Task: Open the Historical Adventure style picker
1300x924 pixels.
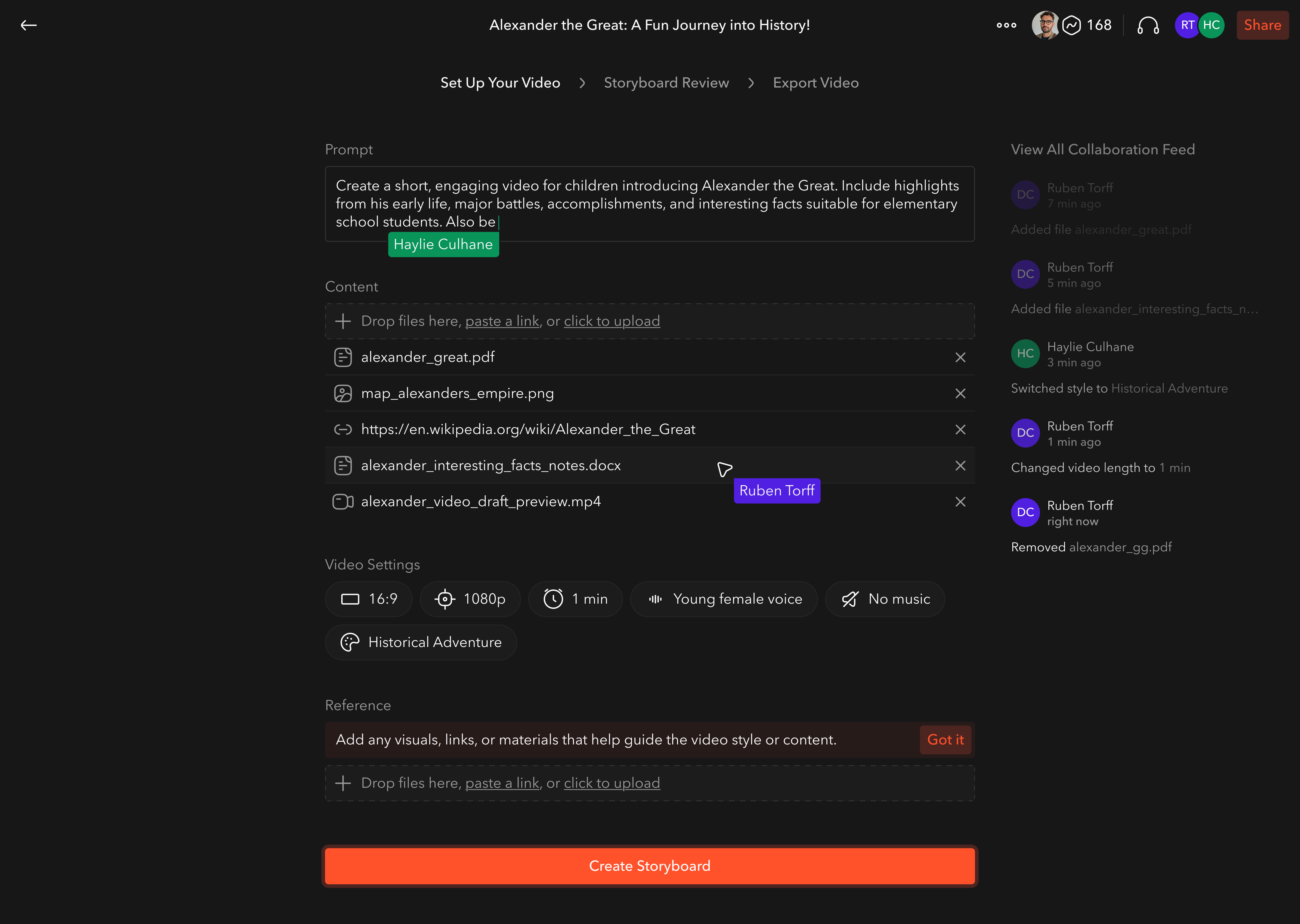Action: [x=421, y=642]
